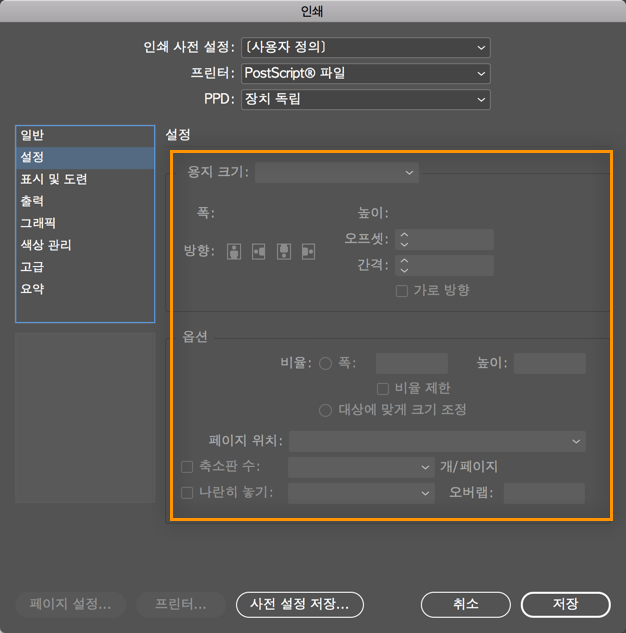Click the 비율 폭 input field
Screen dimensions: 626x633
click(412, 363)
